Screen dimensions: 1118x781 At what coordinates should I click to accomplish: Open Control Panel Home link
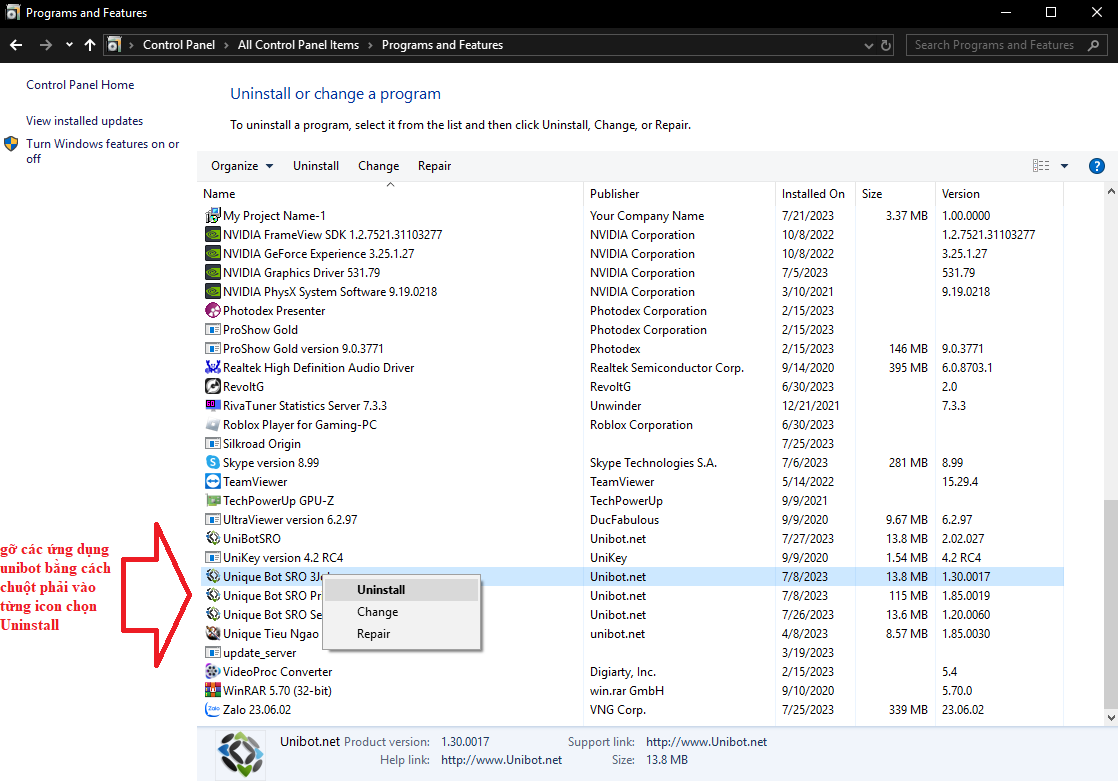(x=80, y=85)
